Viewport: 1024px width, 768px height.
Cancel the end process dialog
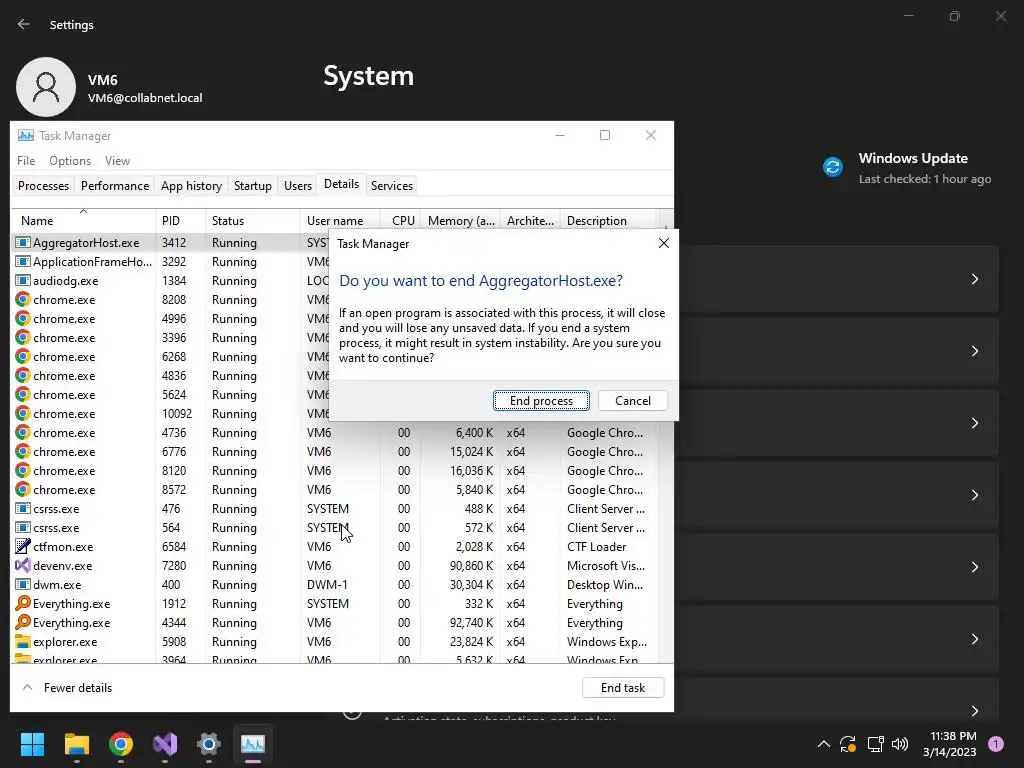(632, 400)
